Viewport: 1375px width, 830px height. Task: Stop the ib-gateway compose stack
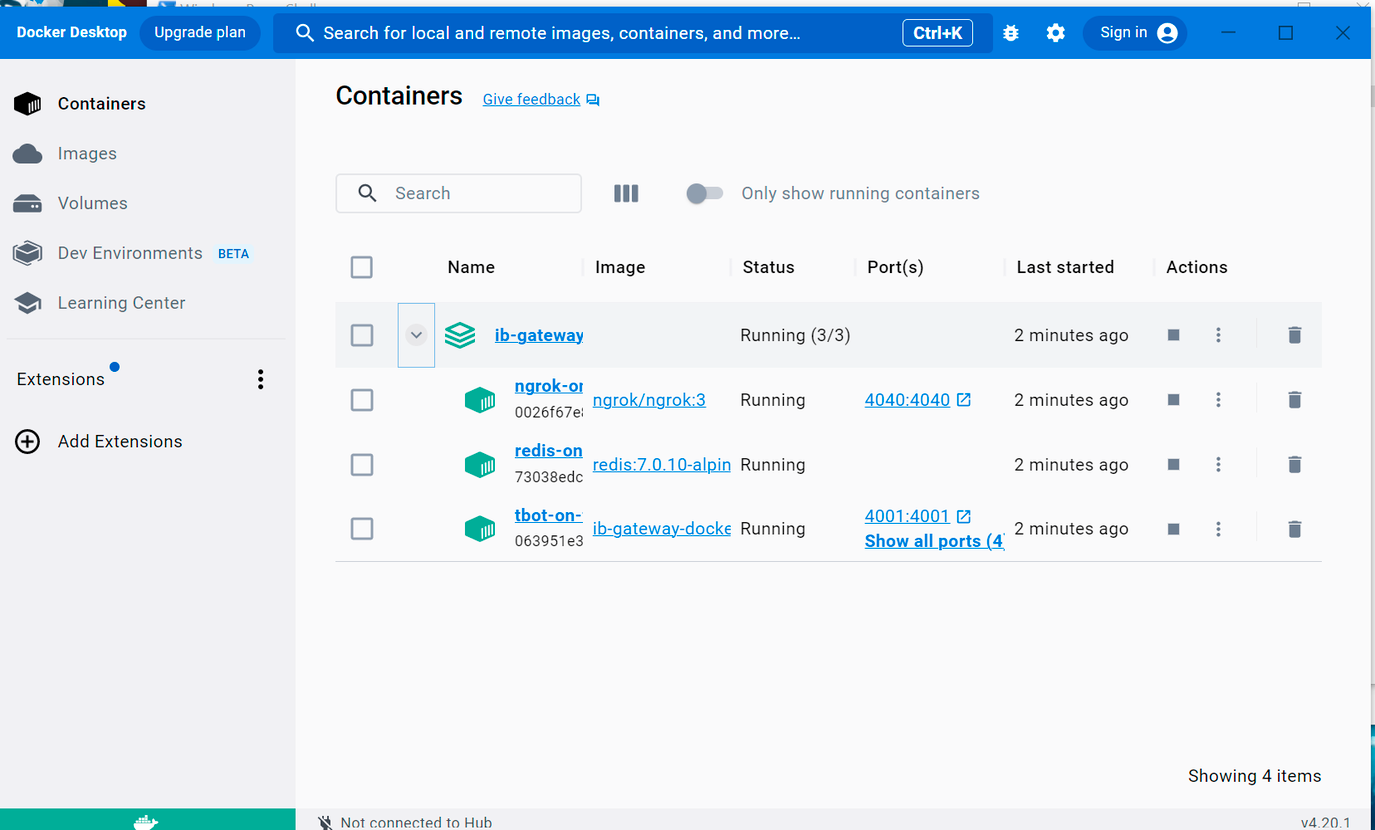(1174, 335)
